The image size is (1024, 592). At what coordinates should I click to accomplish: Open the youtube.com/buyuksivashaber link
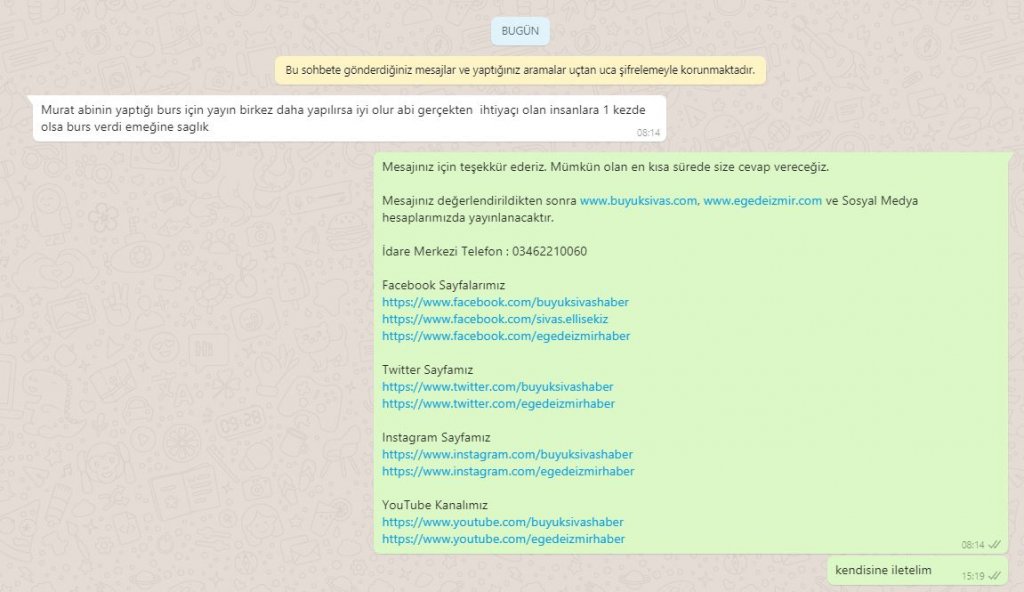pos(502,522)
